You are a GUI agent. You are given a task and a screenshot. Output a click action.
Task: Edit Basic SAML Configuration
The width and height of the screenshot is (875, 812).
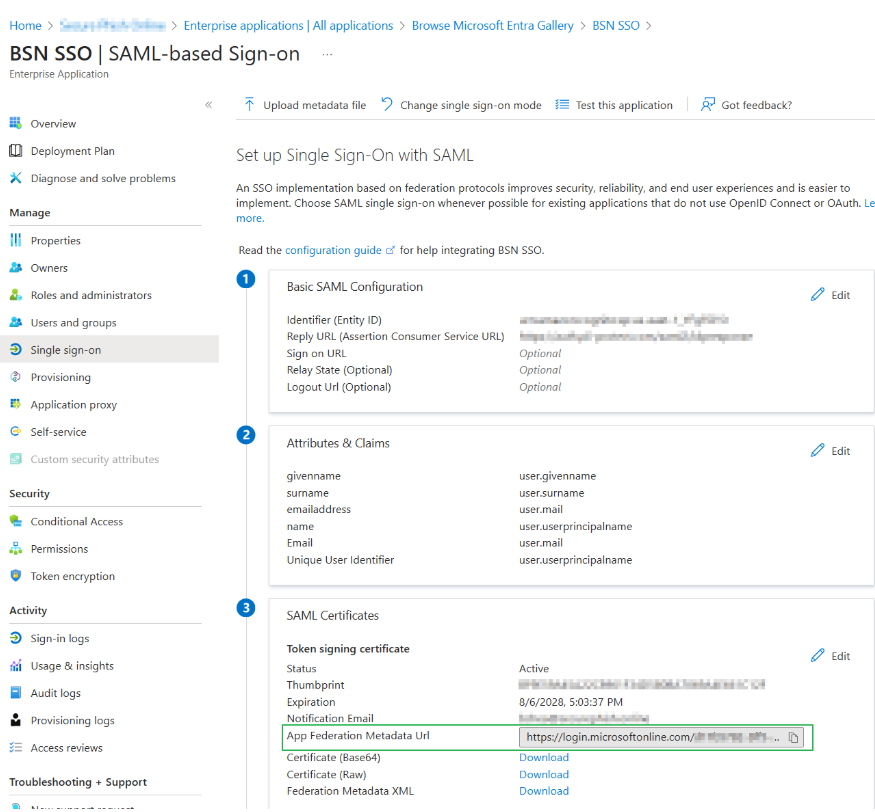(x=830, y=295)
